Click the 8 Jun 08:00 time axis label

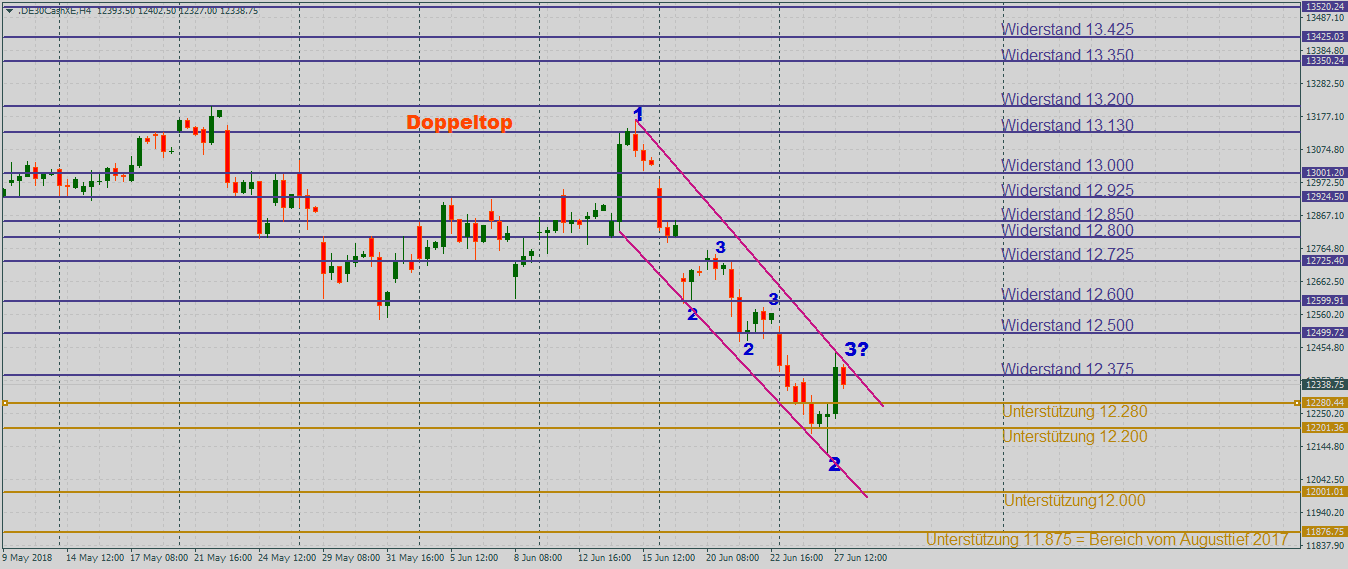coord(538,558)
